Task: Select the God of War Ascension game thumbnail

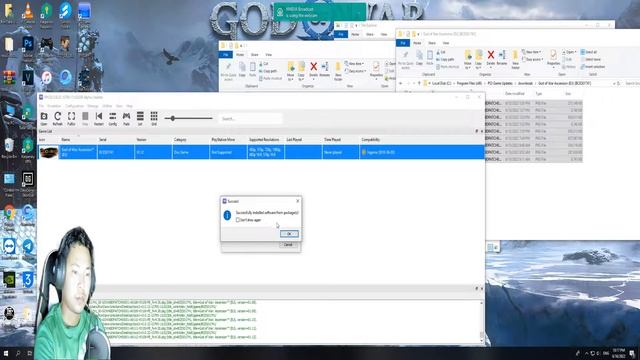Action: pos(48,152)
